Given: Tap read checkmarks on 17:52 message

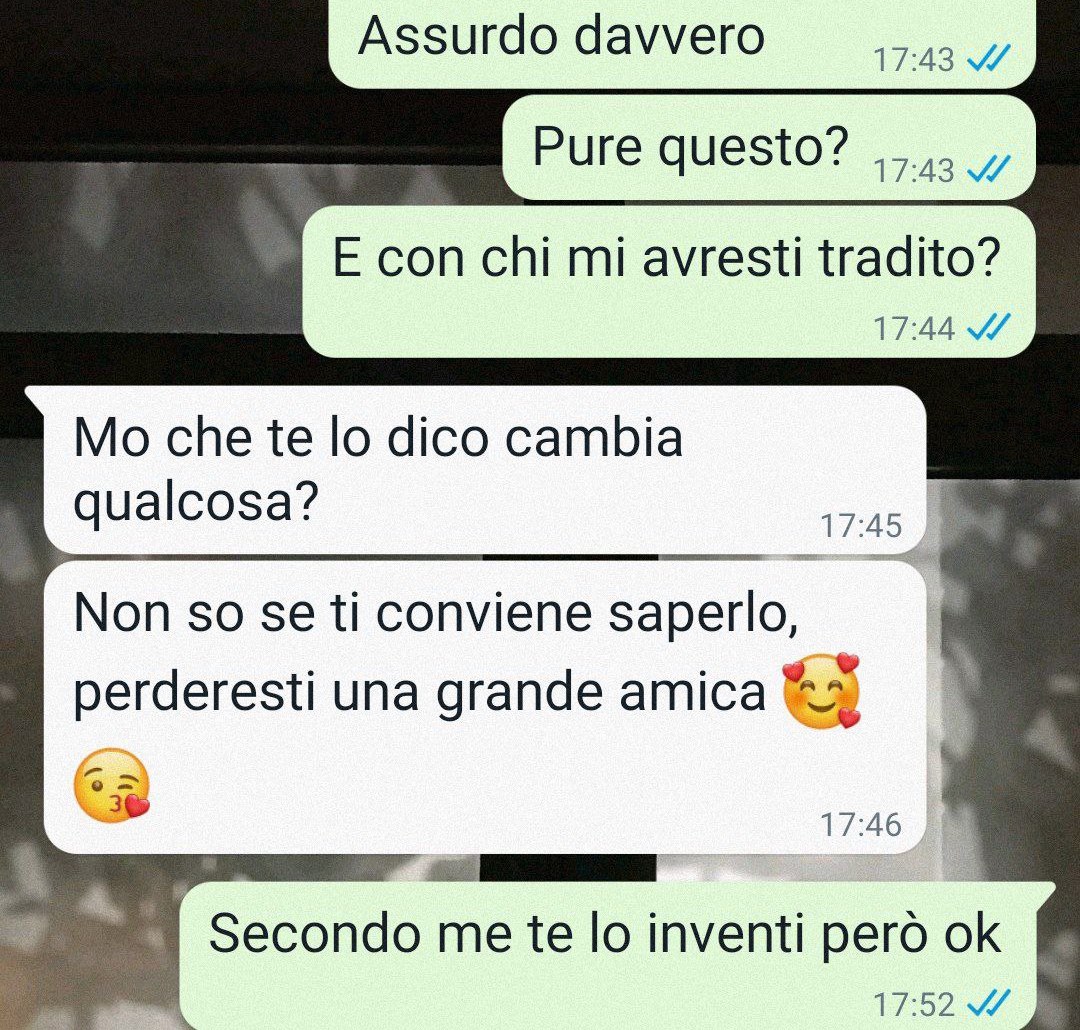Looking at the screenshot, I should [x=989, y=1004].
